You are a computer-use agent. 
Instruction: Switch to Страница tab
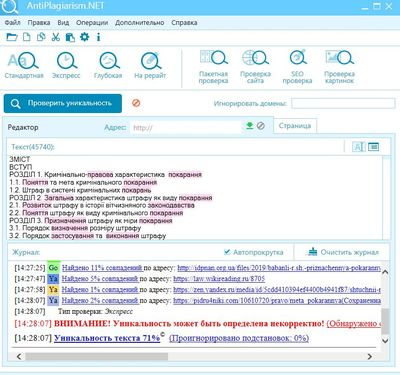295,126
